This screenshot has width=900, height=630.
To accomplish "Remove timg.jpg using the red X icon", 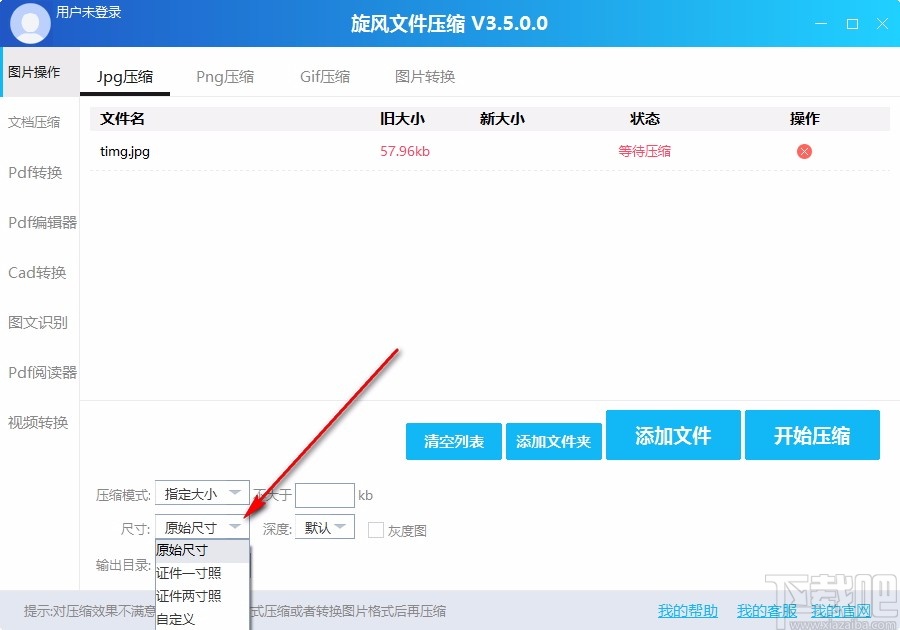I will click(x=803, y=151).
